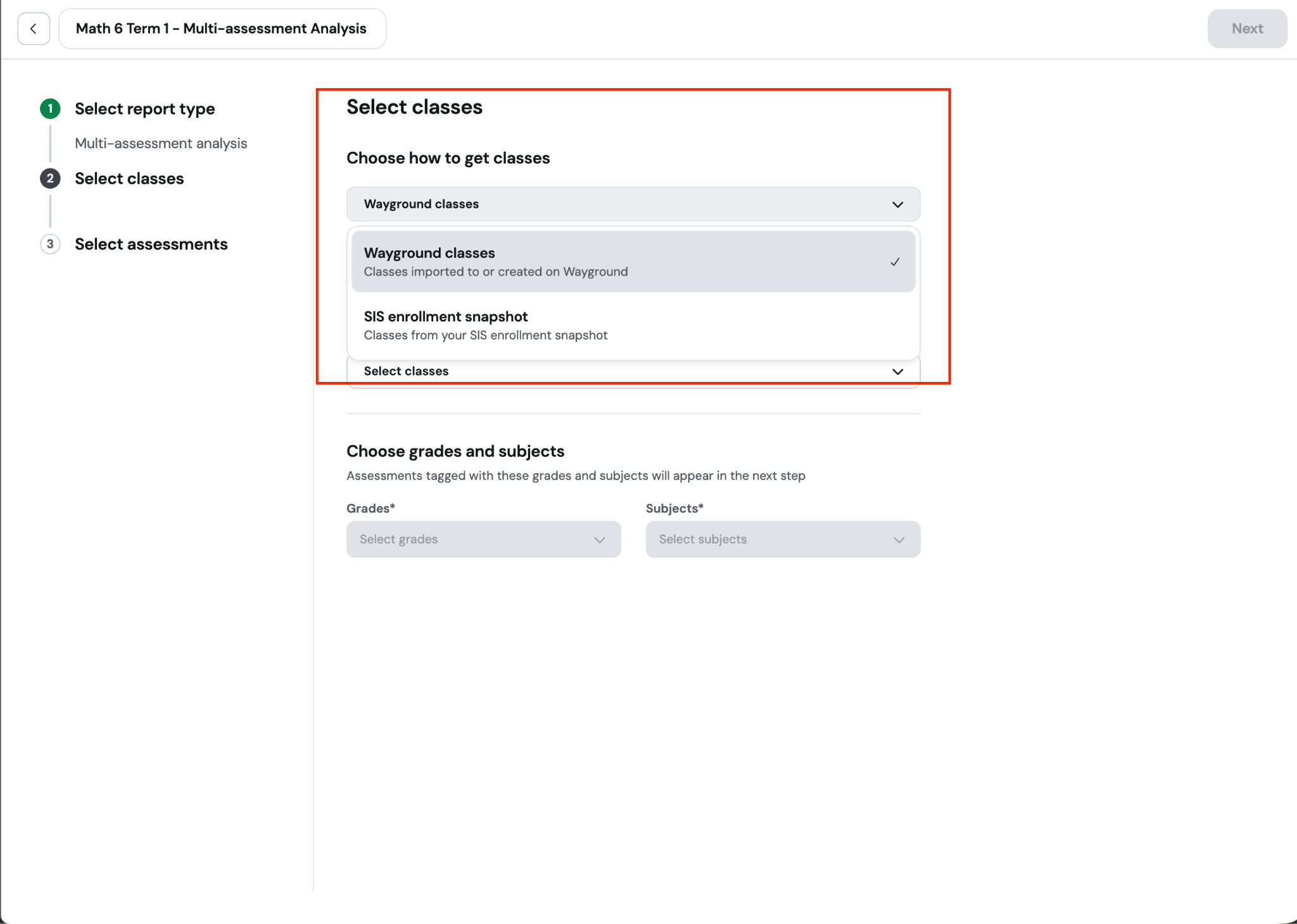The width and height of the screenshot is (1297, 924).
Task: Open the Select grades dropdown
Action: tap(484, 540)
